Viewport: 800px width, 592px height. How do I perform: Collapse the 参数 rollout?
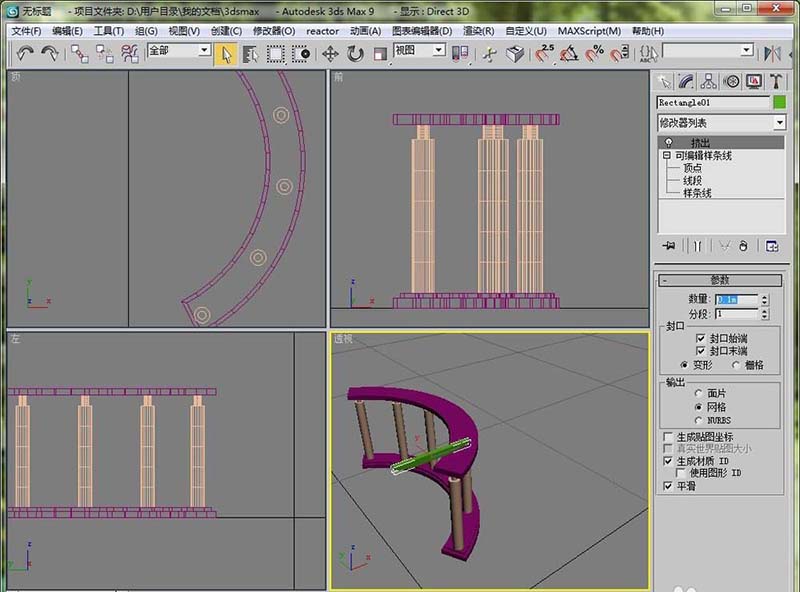[x=719, y=280]
